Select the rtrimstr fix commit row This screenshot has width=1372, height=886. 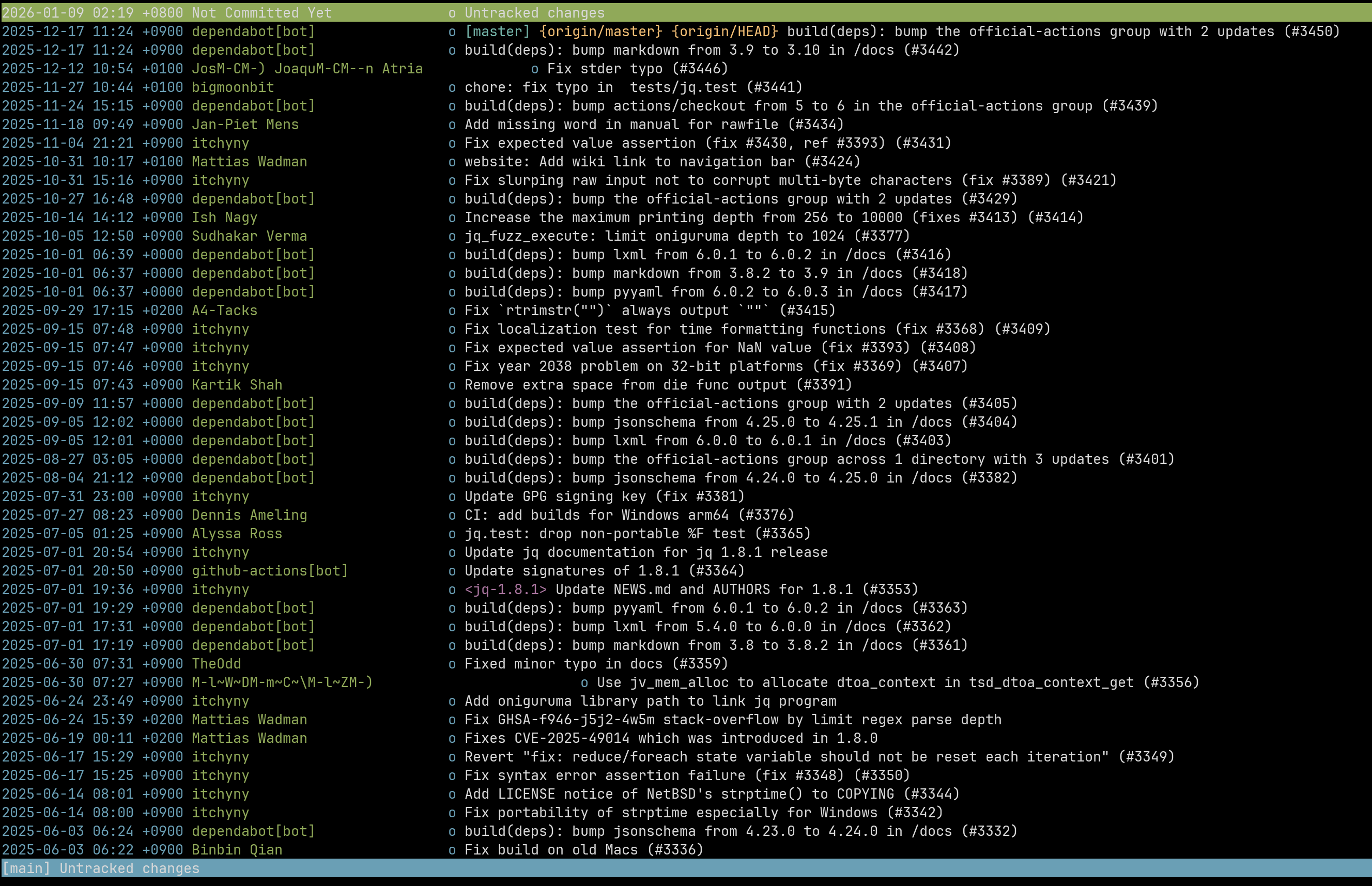[650, 310]
